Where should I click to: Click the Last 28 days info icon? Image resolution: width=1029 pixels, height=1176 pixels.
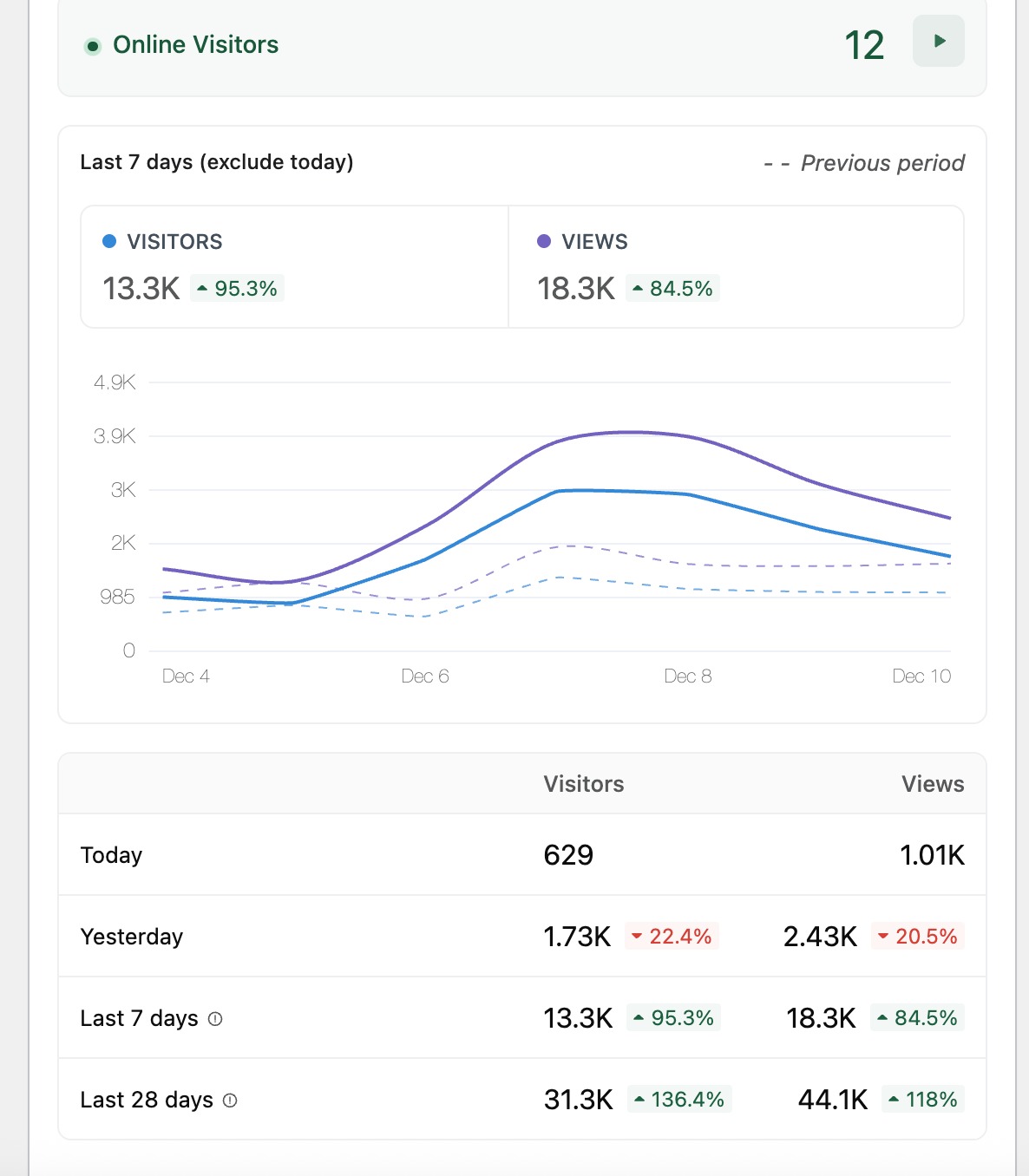[230, 1101]
